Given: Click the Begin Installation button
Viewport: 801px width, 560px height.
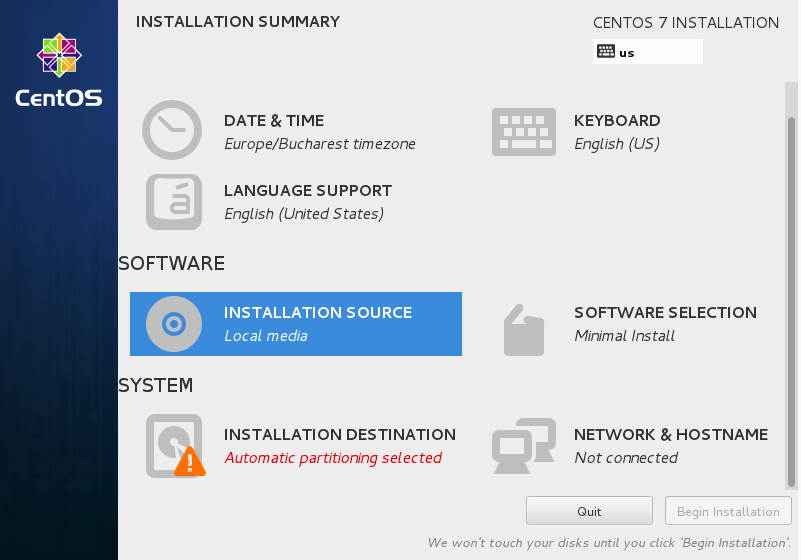Looking at the screenshot, I should [728, 511].
